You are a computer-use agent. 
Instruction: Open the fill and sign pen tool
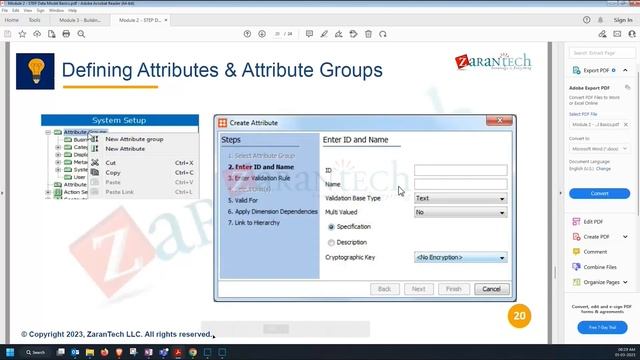point(339,34)
